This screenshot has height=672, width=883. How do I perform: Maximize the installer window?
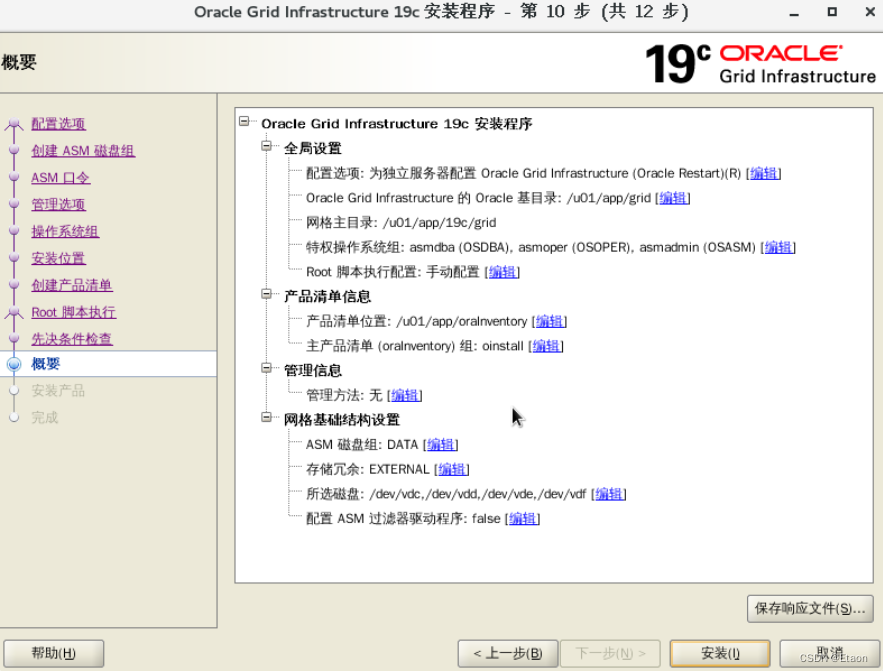coord(832,11)
